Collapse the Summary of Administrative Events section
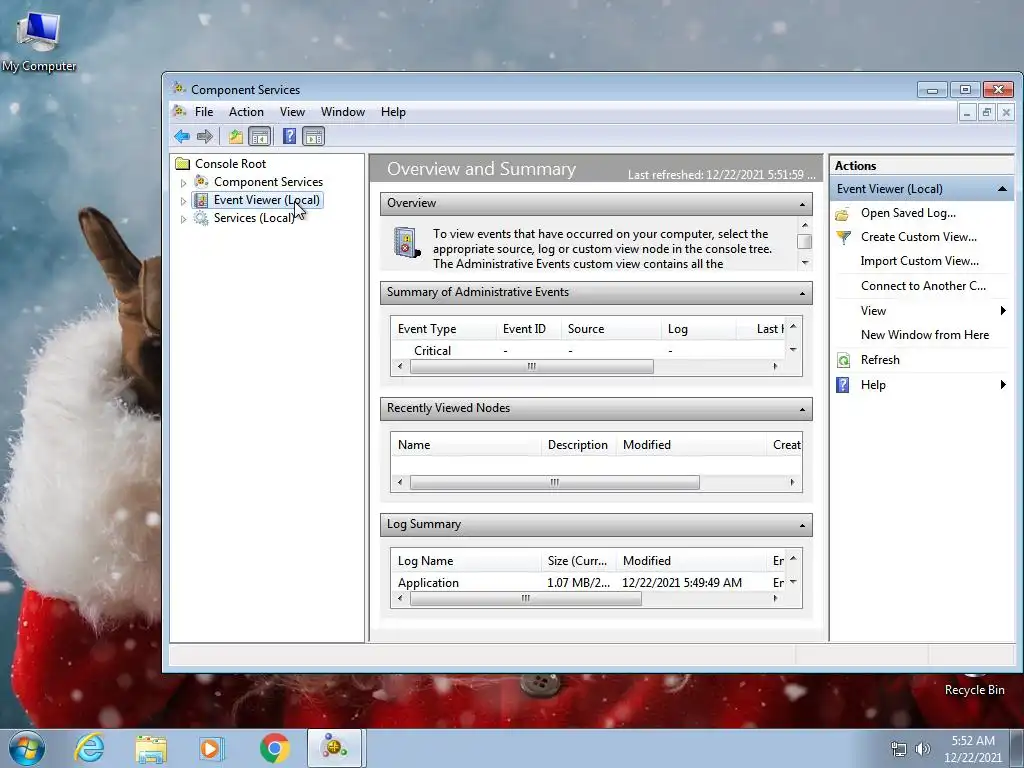1024x768 pixels. [803, 294]
